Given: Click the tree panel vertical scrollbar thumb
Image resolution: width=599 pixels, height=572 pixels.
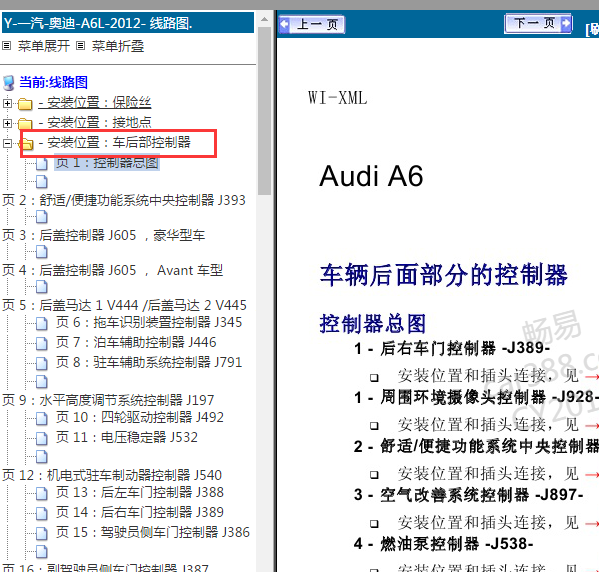Looking at the screenshot, I should pyautogui.click(x=264, y=111).
